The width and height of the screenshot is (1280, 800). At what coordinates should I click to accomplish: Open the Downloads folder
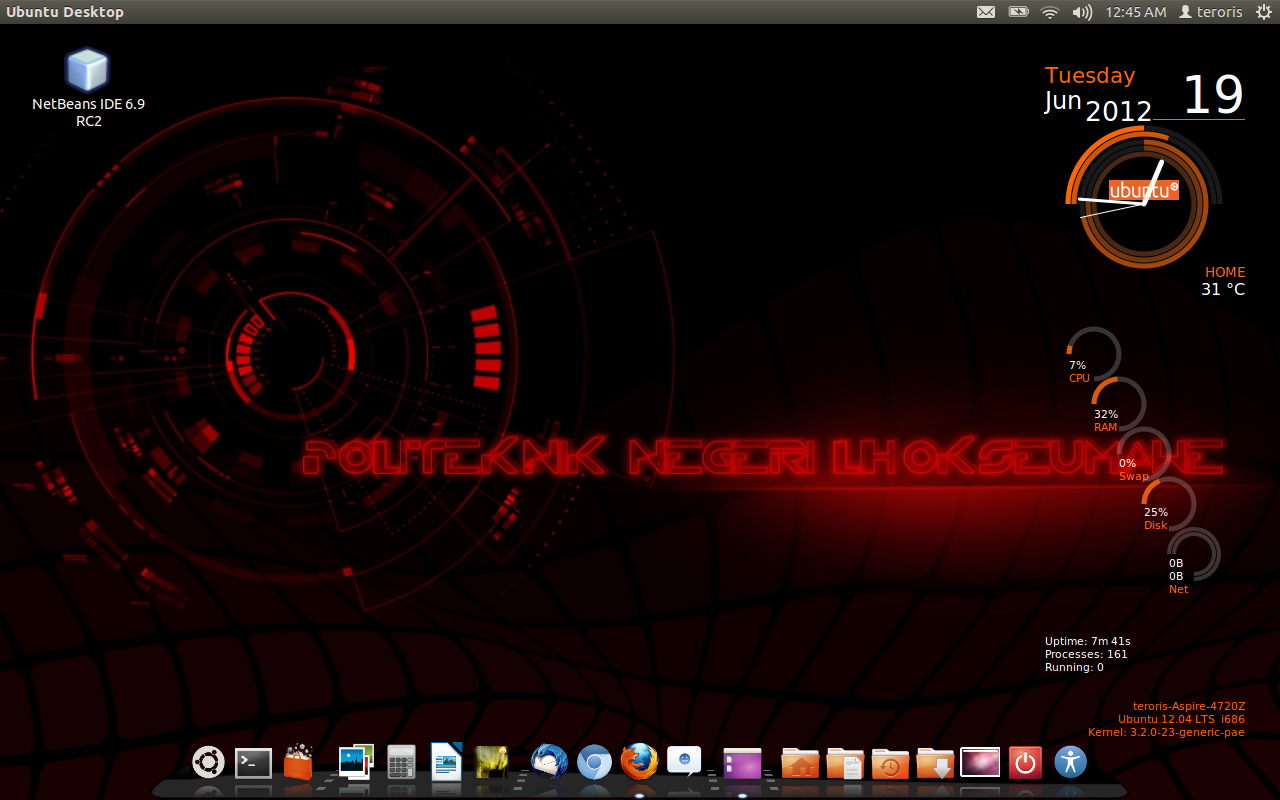coord(934,762)
